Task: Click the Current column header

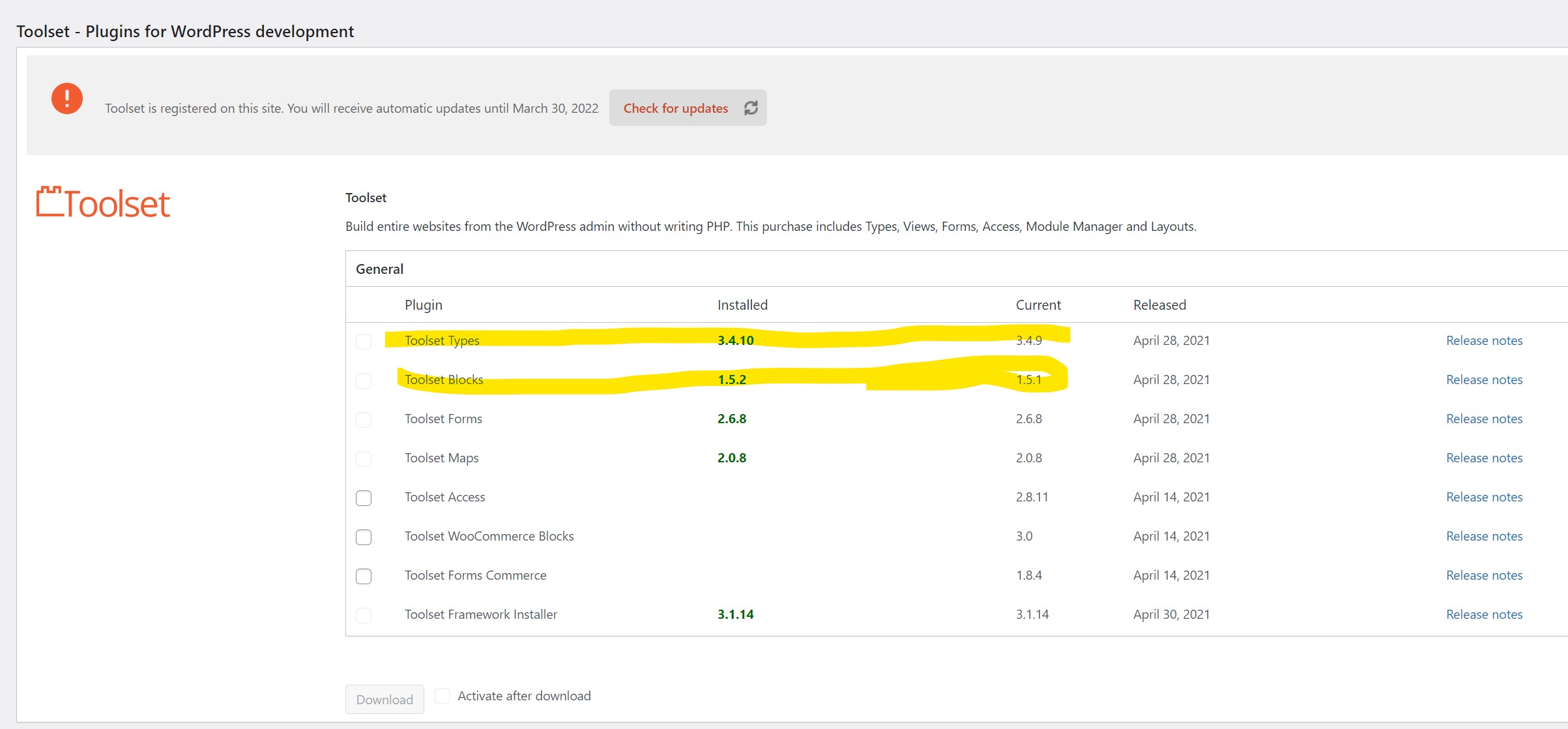Action: pyautogui.click(x=1038, y=305)
